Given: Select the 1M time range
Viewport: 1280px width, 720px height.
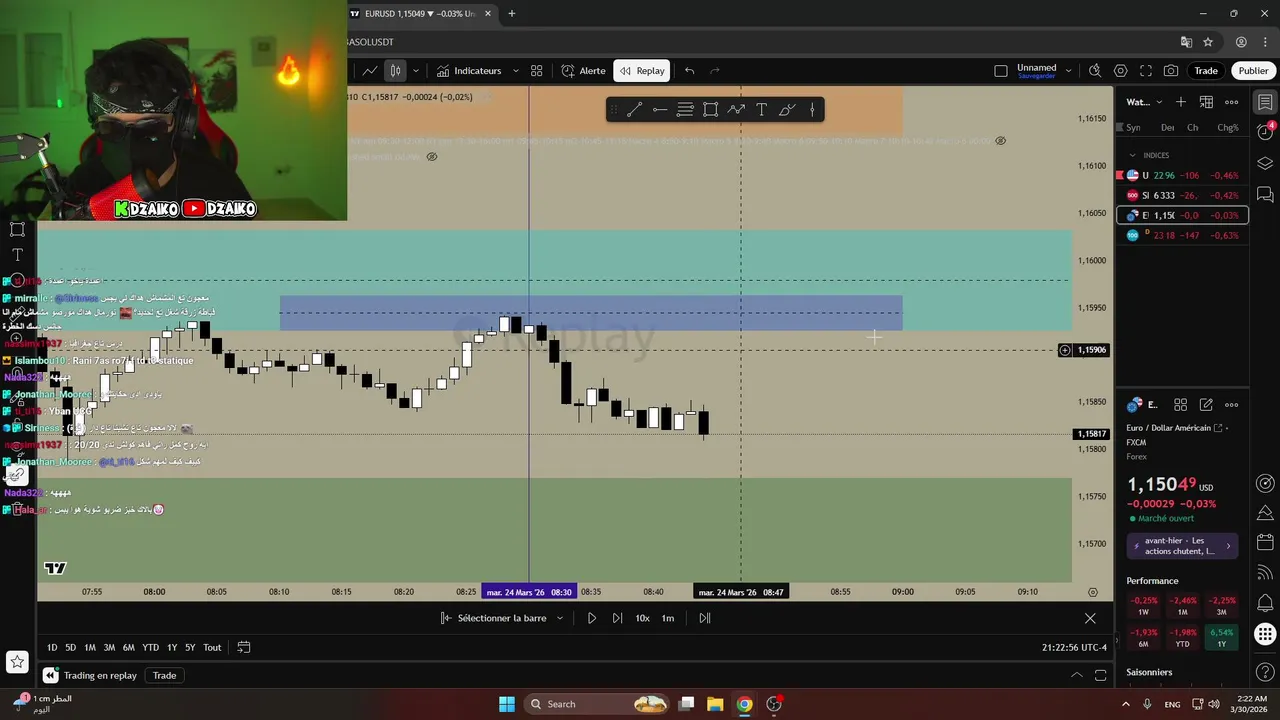Looking at the screenshot, I should click(x=90, y=647).
